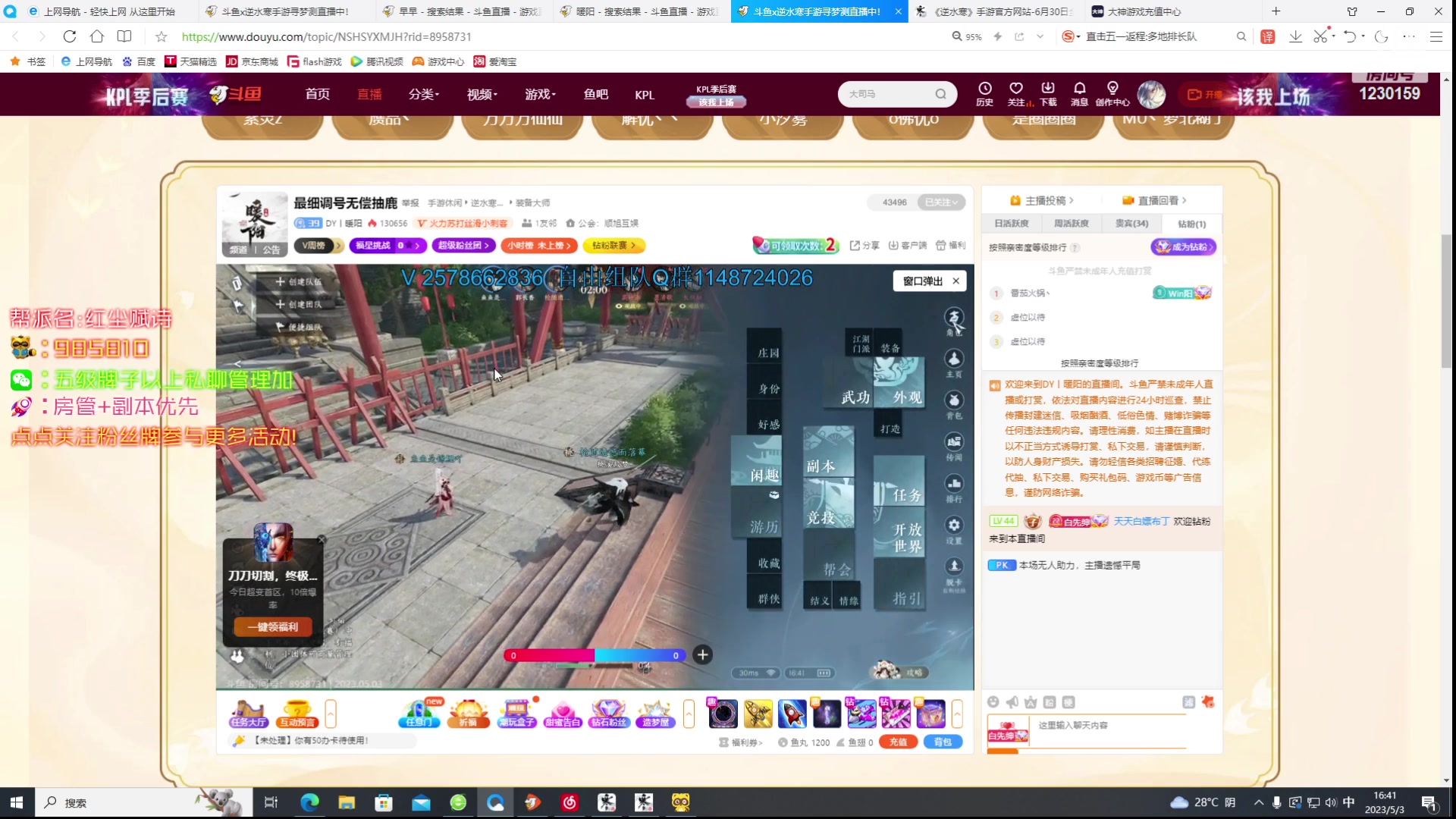
Task: Click 成为钻粉 become diamond fan button
Action: click(x=1183, y=247)
